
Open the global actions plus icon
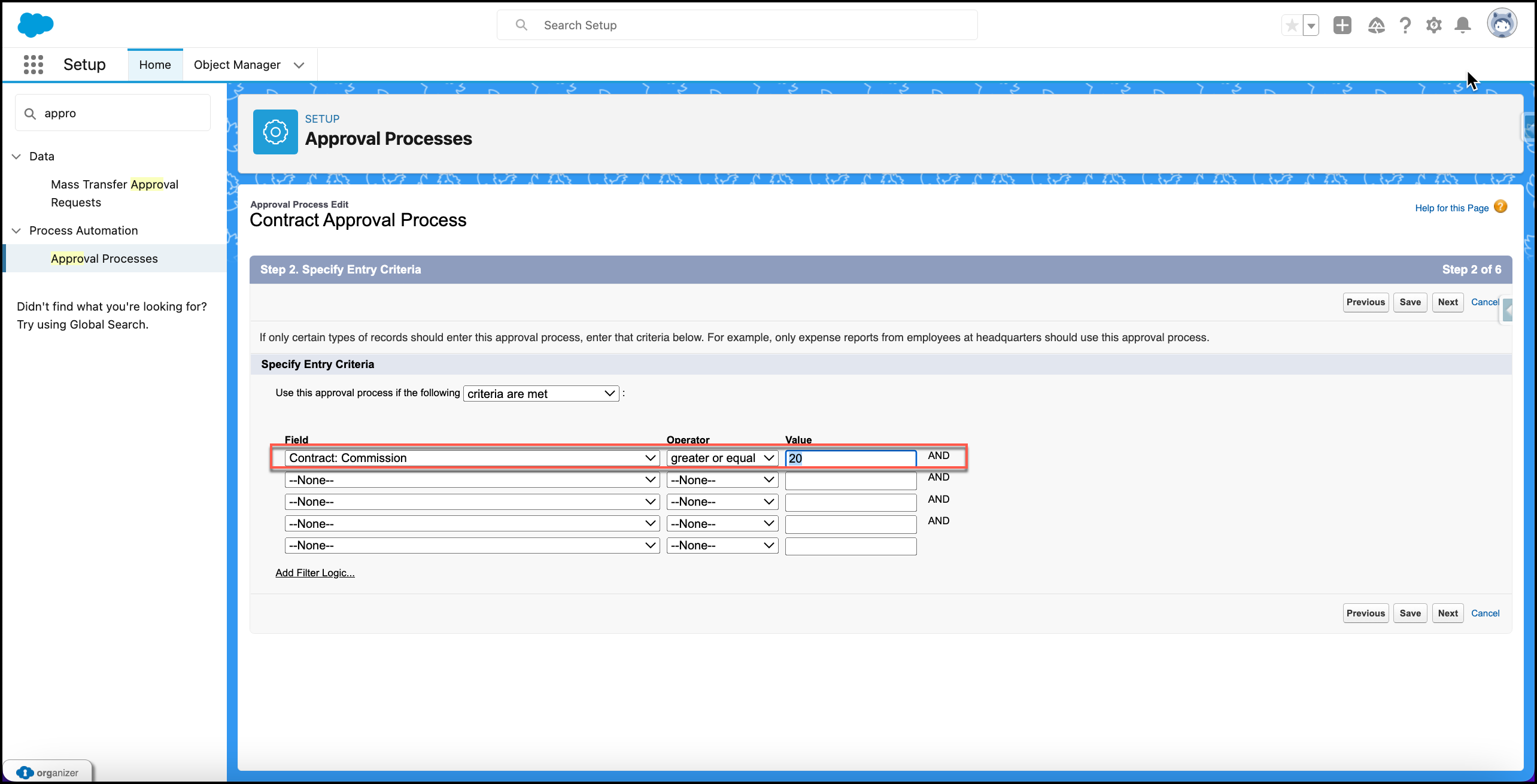pos(1342,25)
